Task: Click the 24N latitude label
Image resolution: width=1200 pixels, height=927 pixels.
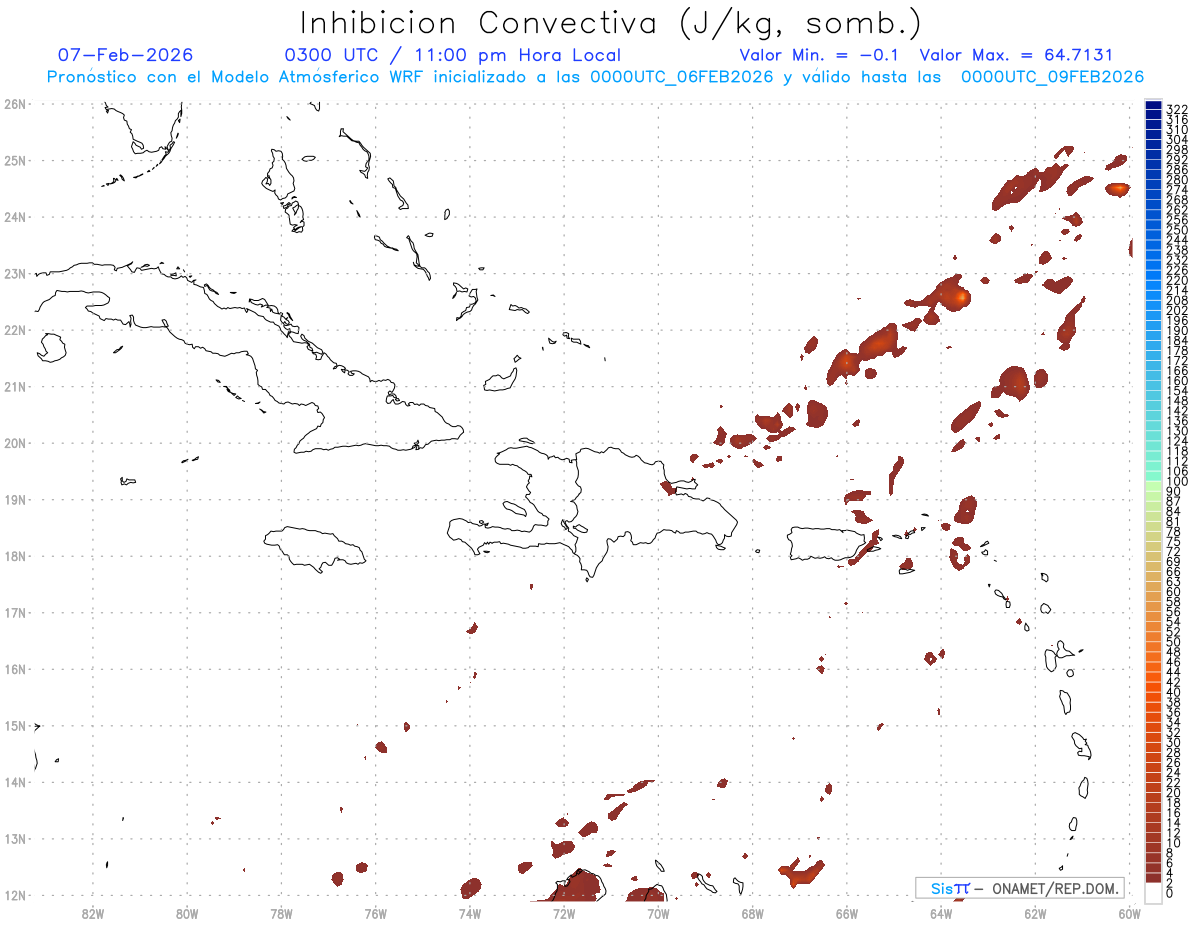Action: click(14, 217)
